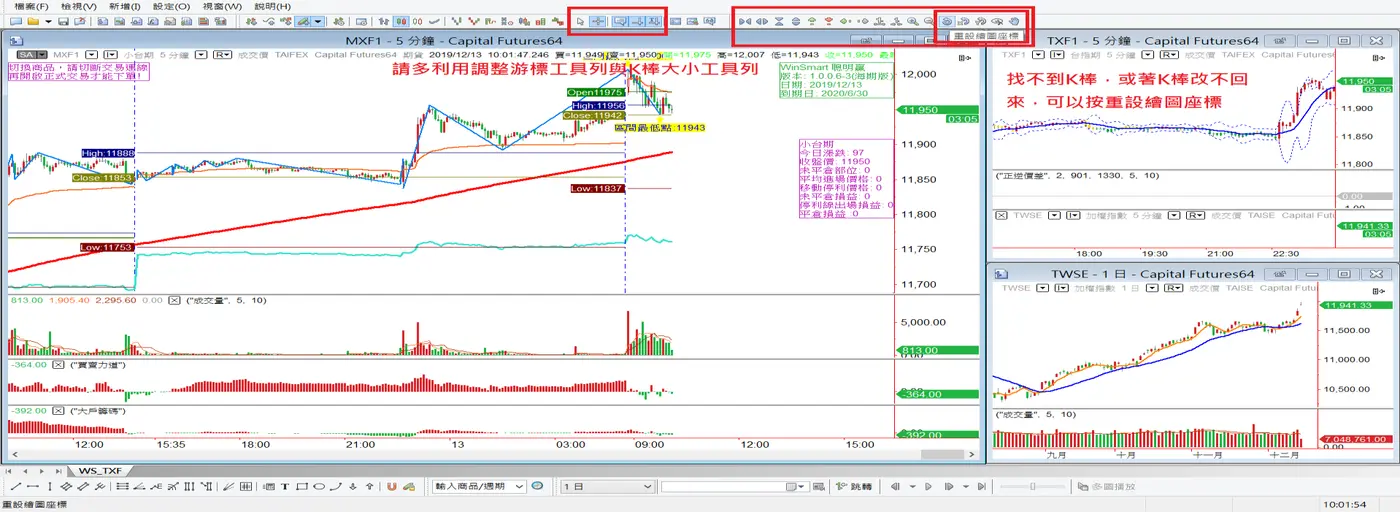Click the globe icon next to symbol input
Viewport: 1400px width, 512px height.
coord(537,485)
